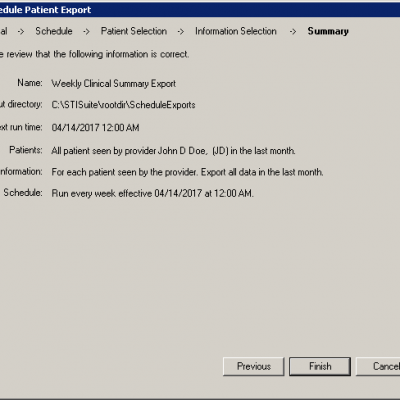The height and width of the screenshot is (400, 400).
Task: Click the ScheduleExports output directory path
Action: (123, 105)
